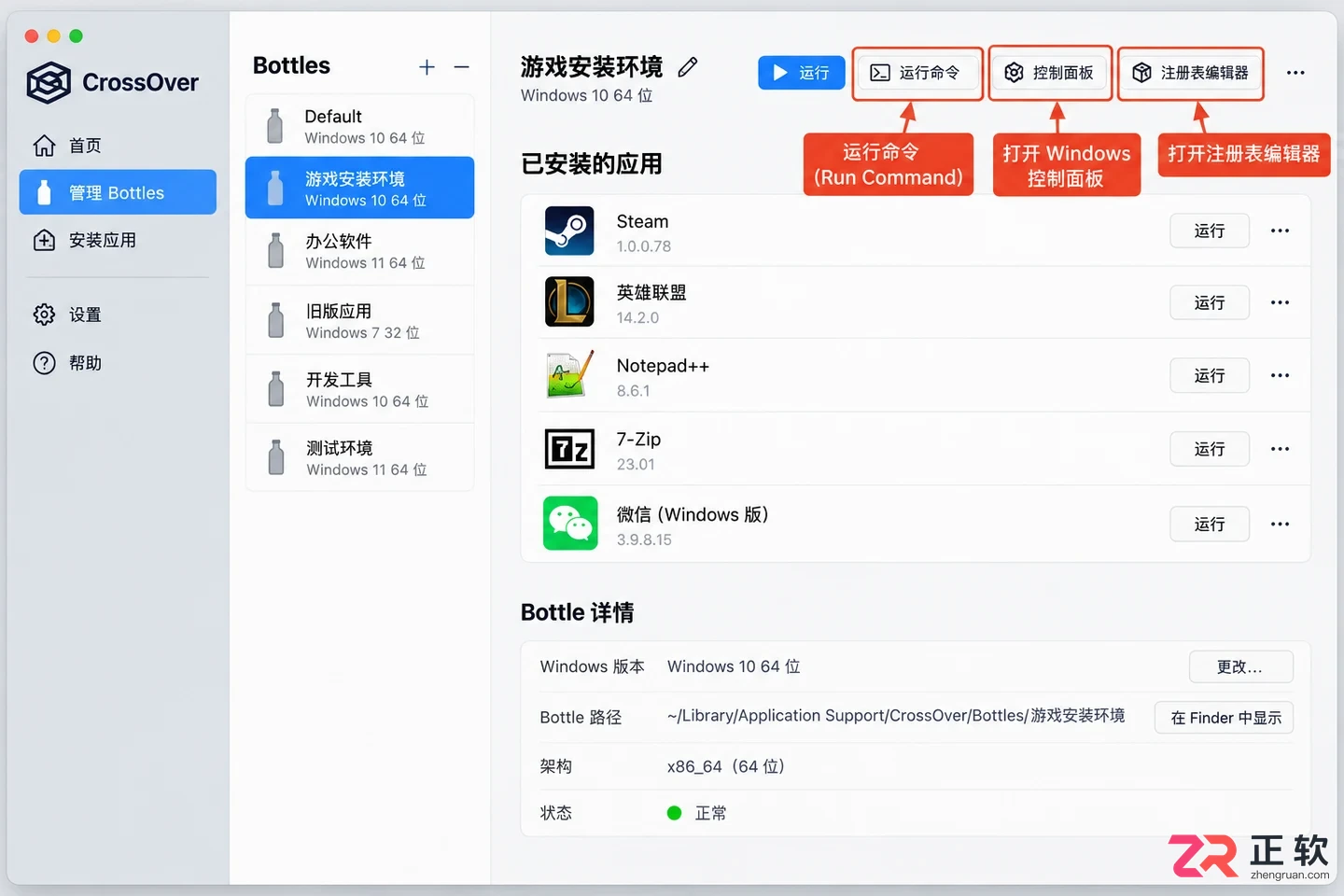Click 在 Finder 中显示 button
This screenshot has height=896, width=1344.
tap(1225, 717)
